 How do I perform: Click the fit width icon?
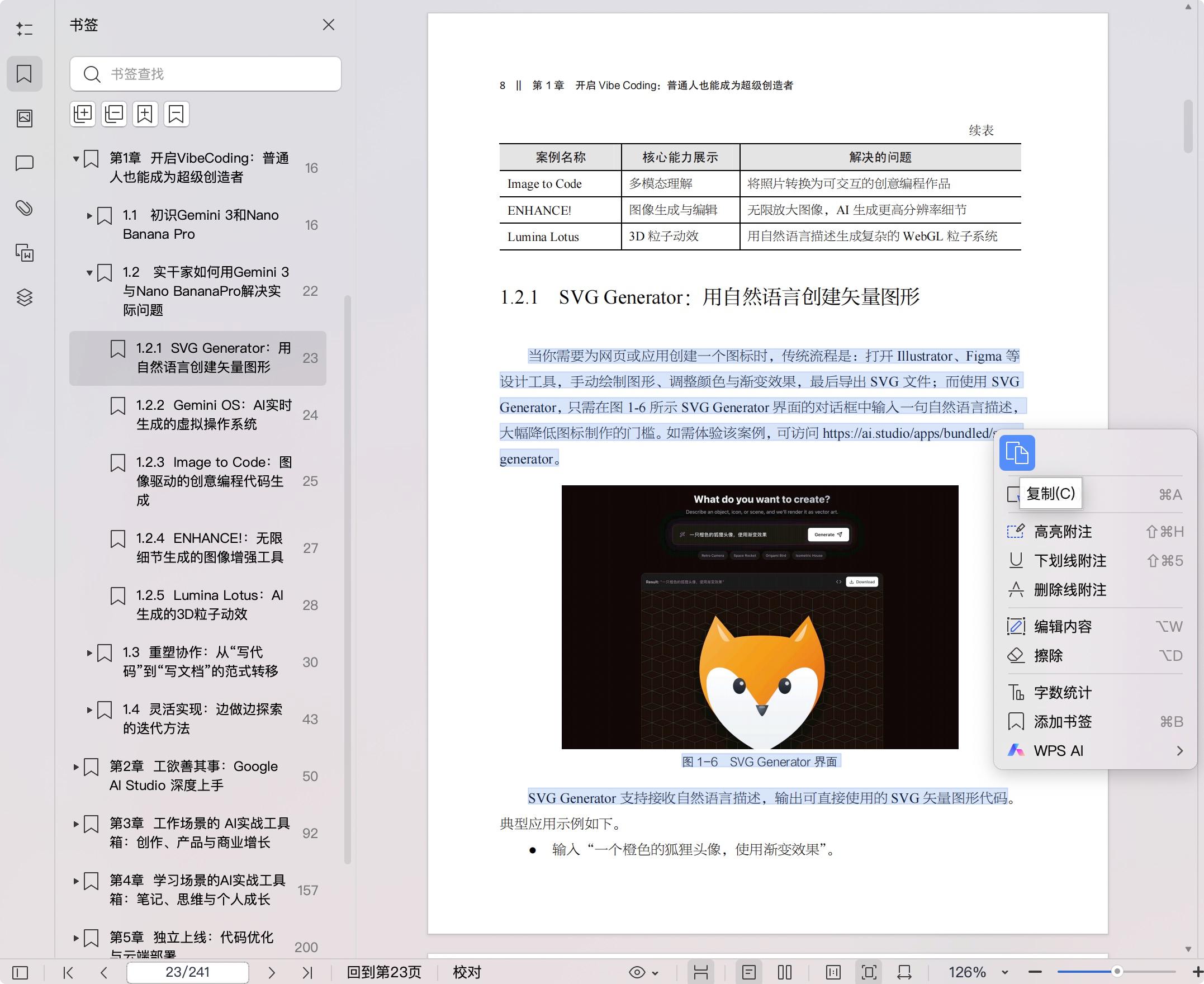[x=904, y=973]
